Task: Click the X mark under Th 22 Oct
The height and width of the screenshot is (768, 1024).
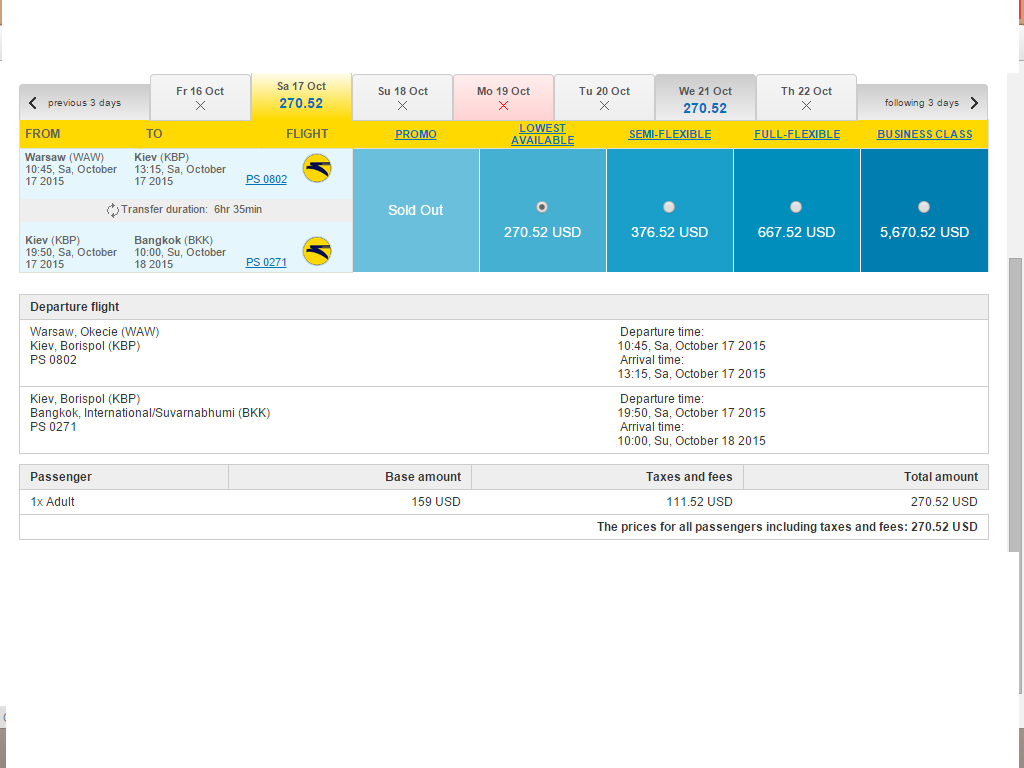Action: click(807, 106)
